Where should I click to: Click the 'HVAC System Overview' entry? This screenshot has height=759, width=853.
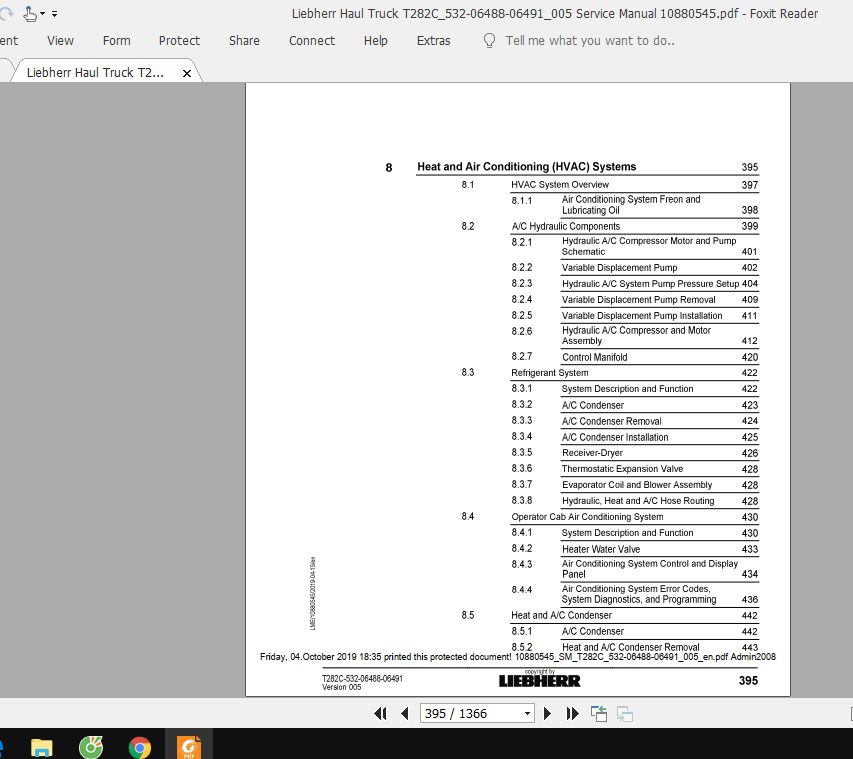[560, 184]
